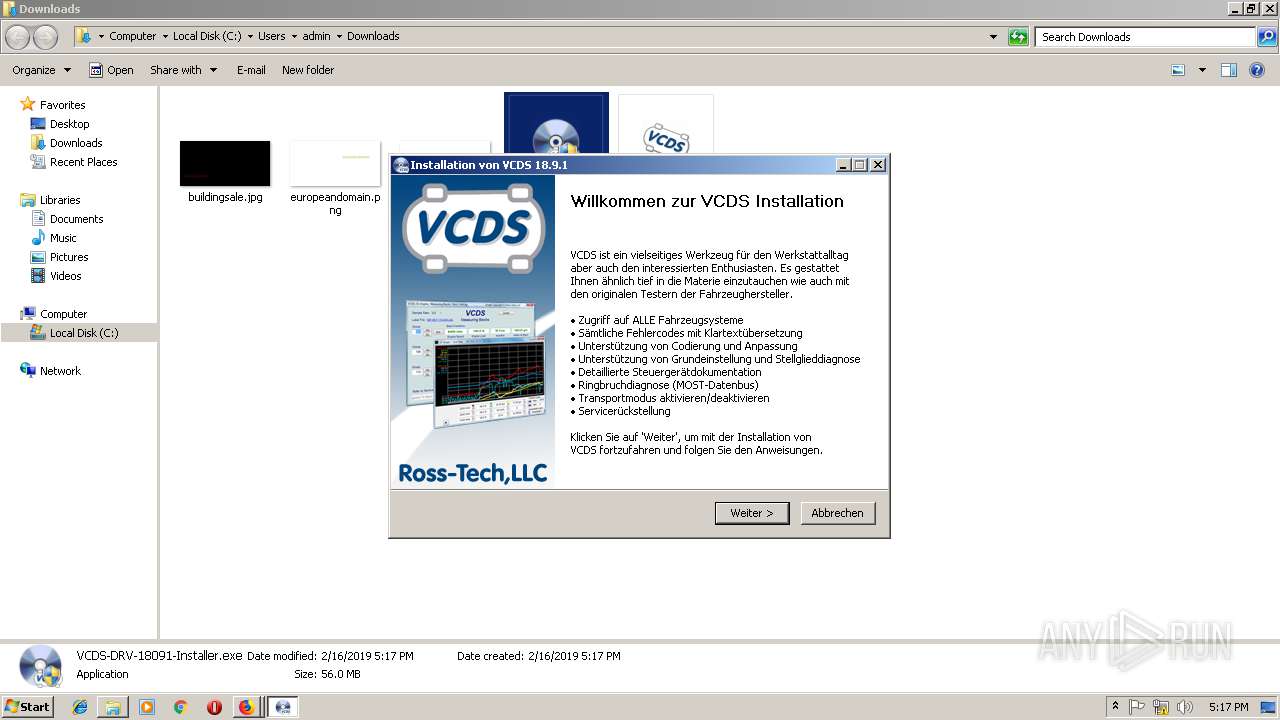Image resolution: width=1280 pixels, height=720 pixels.
Task: Click Users in the address breadcrumb
Action: (x=271, y=36)
